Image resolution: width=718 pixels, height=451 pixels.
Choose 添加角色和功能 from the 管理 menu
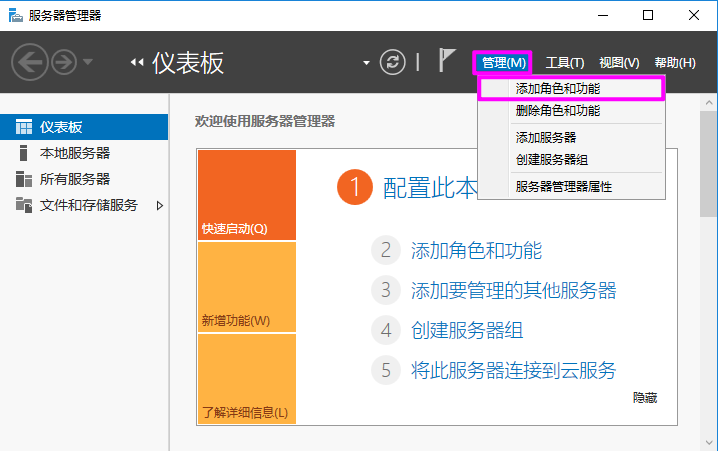[557, 88]
